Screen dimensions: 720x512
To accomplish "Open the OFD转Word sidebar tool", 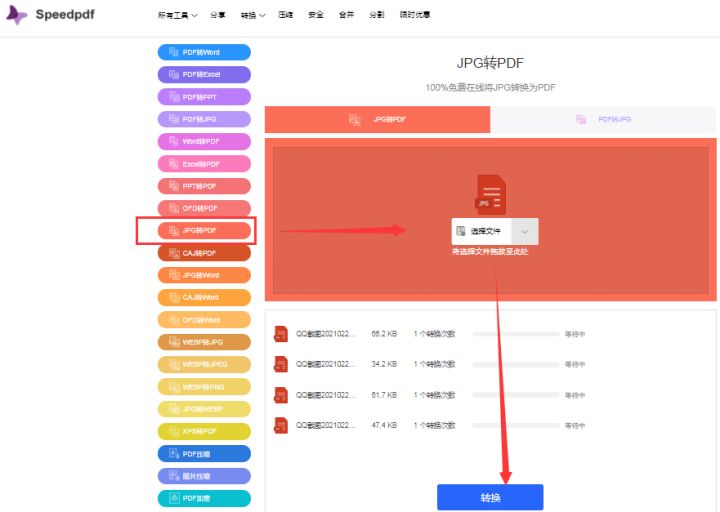I will click(x=204, y=320).
